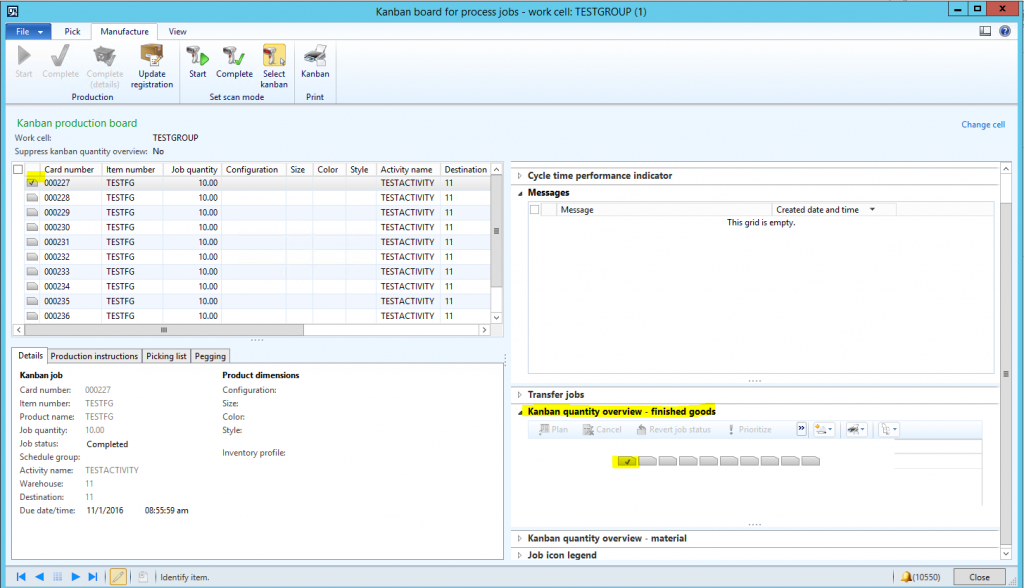Click the notification bell in status bar
This screenshot has height=588, width=1024.
[x=906, y=577]
